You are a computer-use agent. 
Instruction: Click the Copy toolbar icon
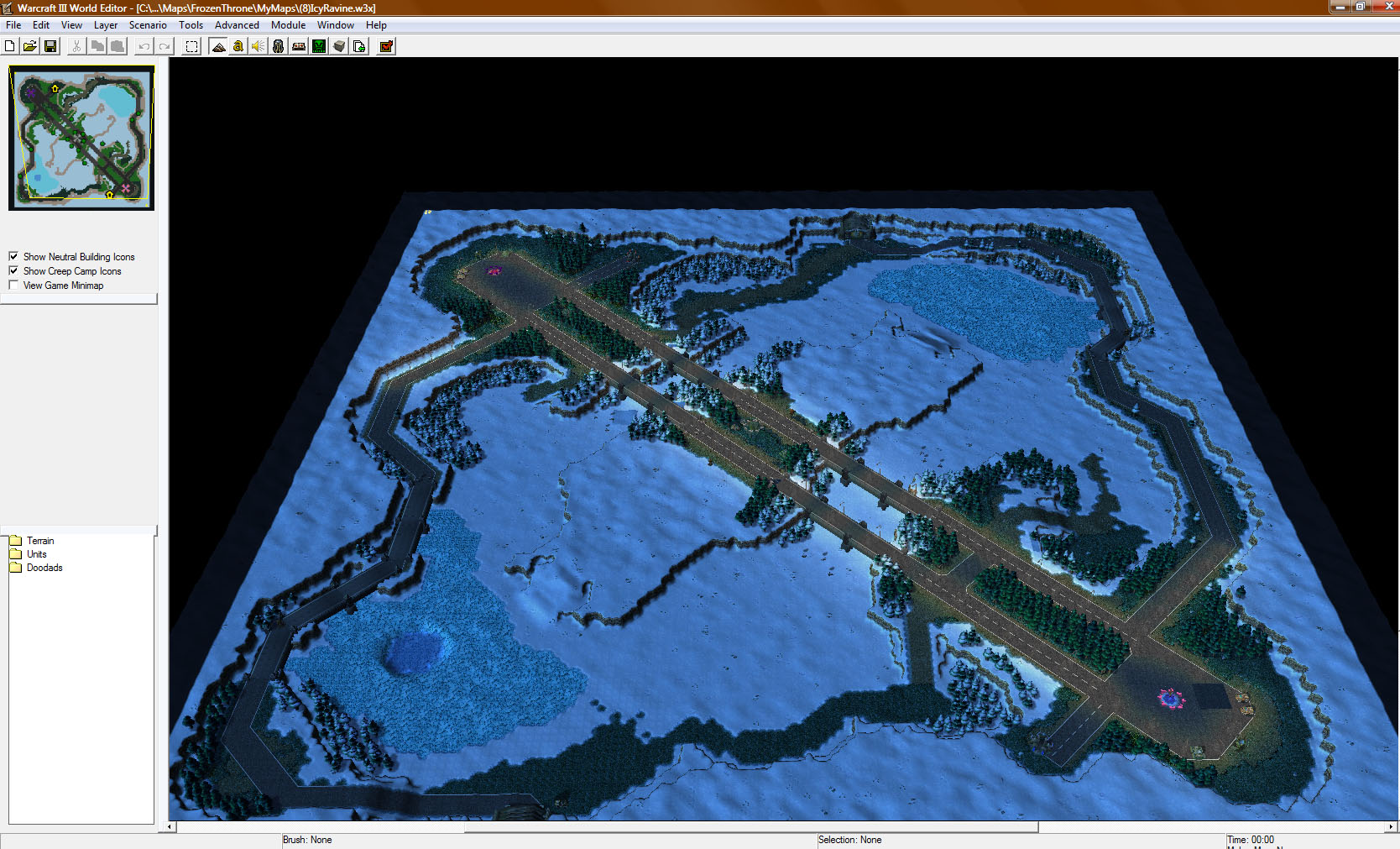(97, 46)
